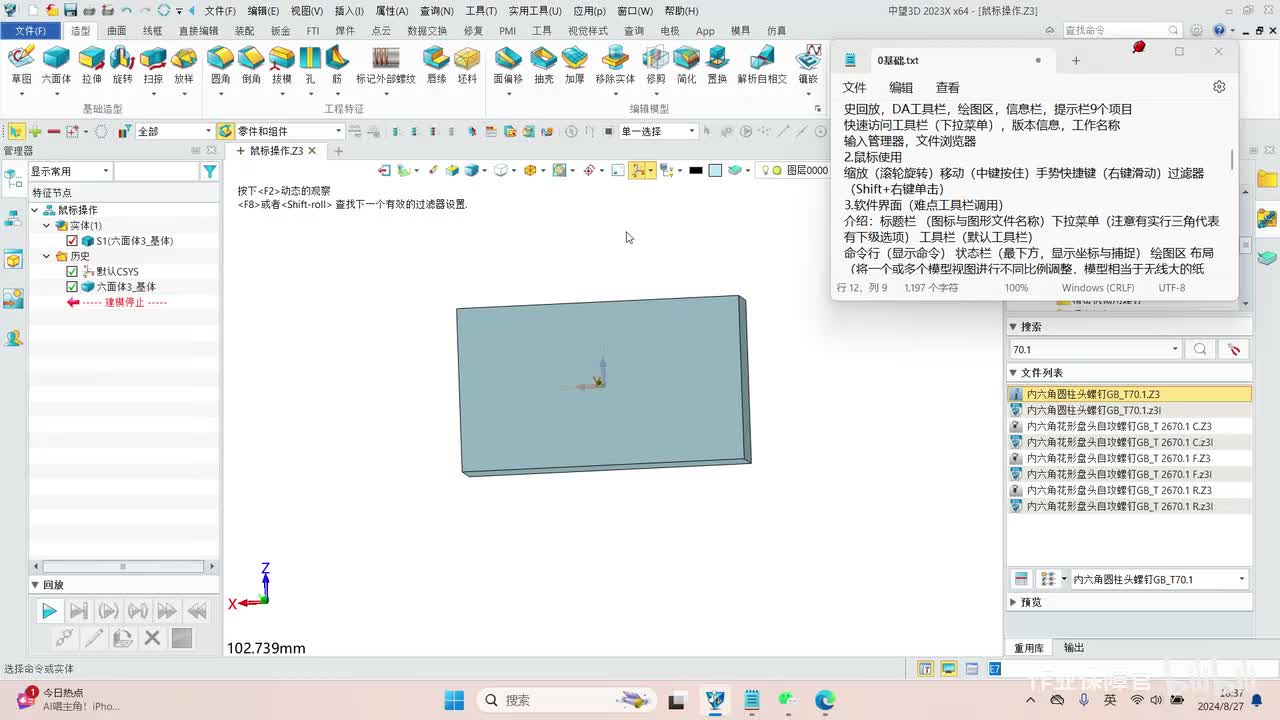Apply the 圆角 fillet tool
This screenshot has height=720, width=1280.
[220, 64]
